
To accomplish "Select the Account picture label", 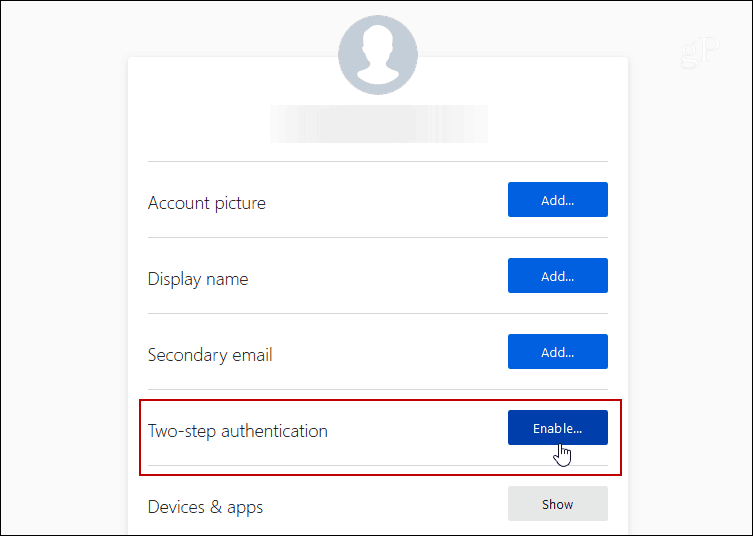I will pos(206,203).
